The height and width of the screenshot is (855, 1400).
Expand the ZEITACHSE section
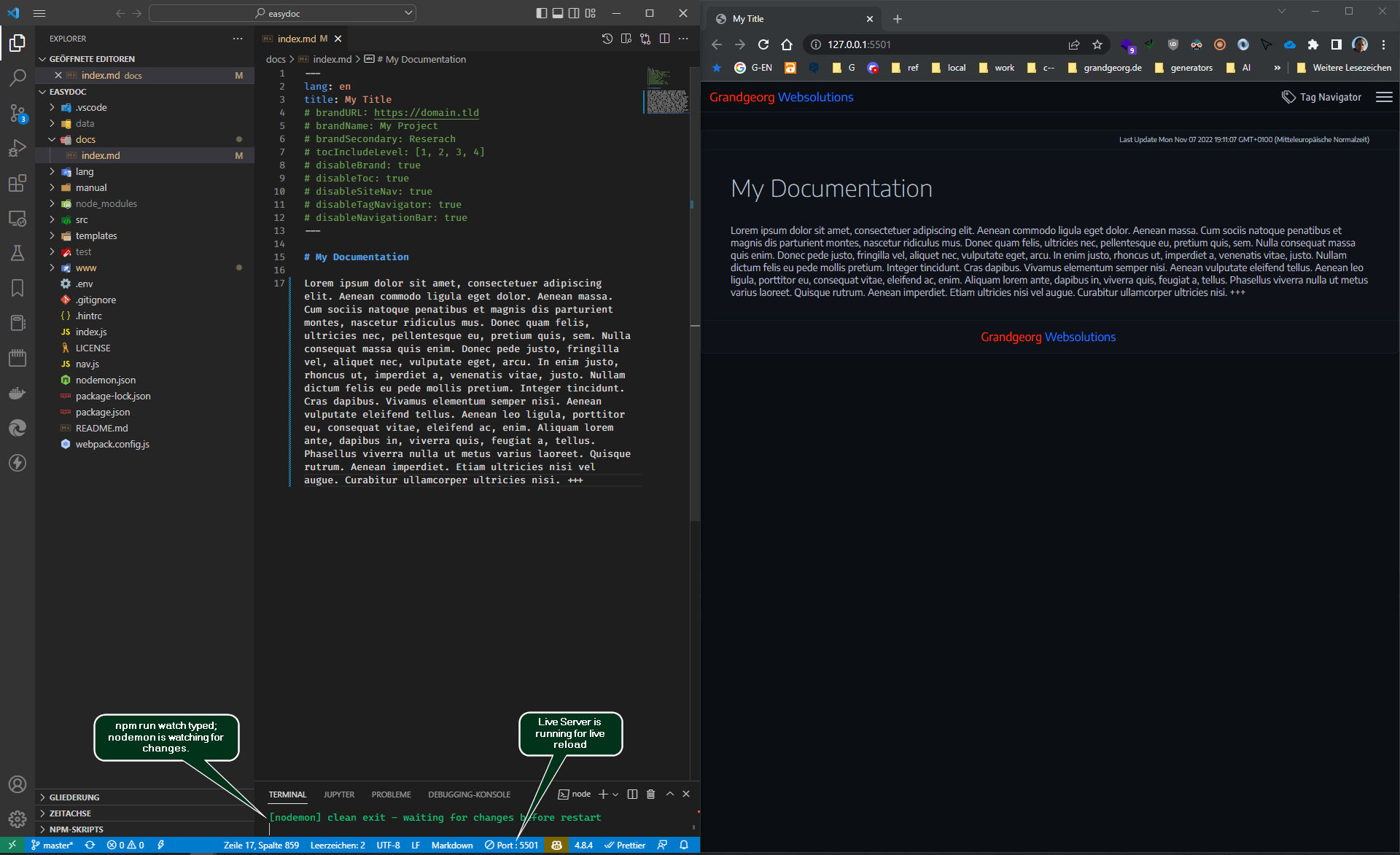[145, 813]
